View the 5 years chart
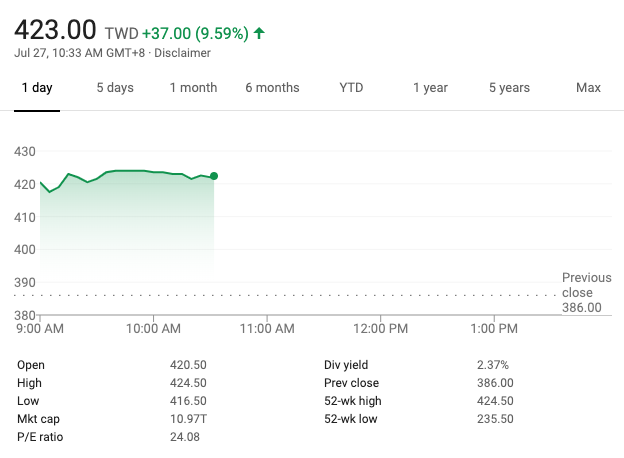 point(509,88)
